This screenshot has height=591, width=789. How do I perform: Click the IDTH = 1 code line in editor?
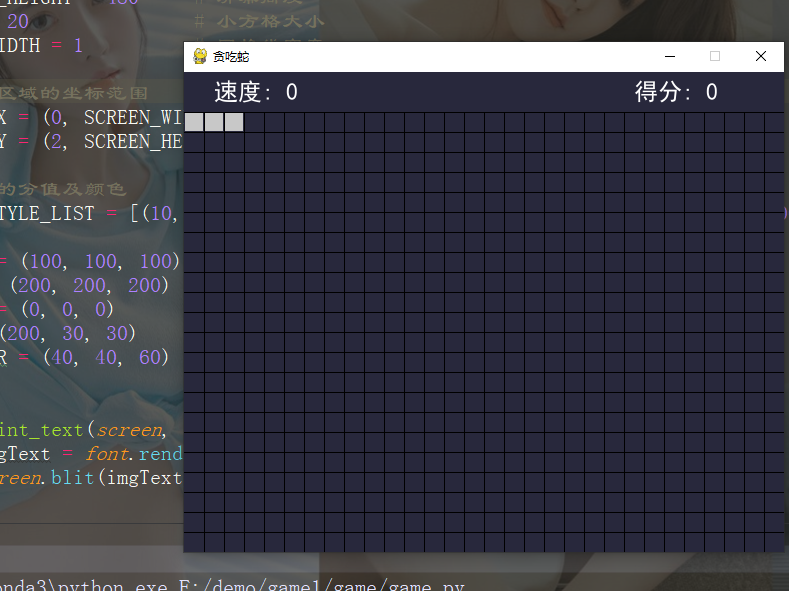pos(41,46)
